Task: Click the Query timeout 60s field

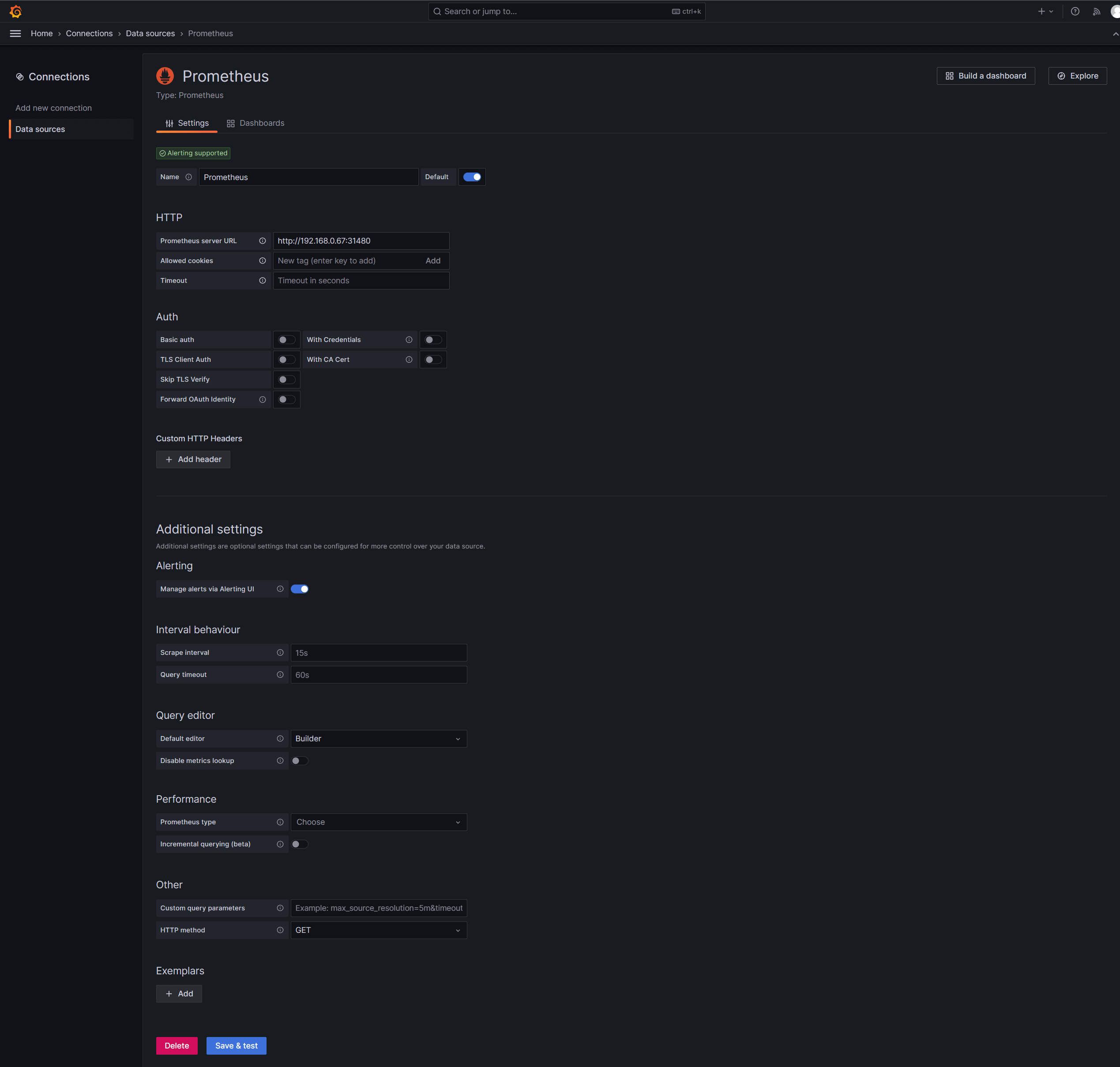Action: (378, 675)
